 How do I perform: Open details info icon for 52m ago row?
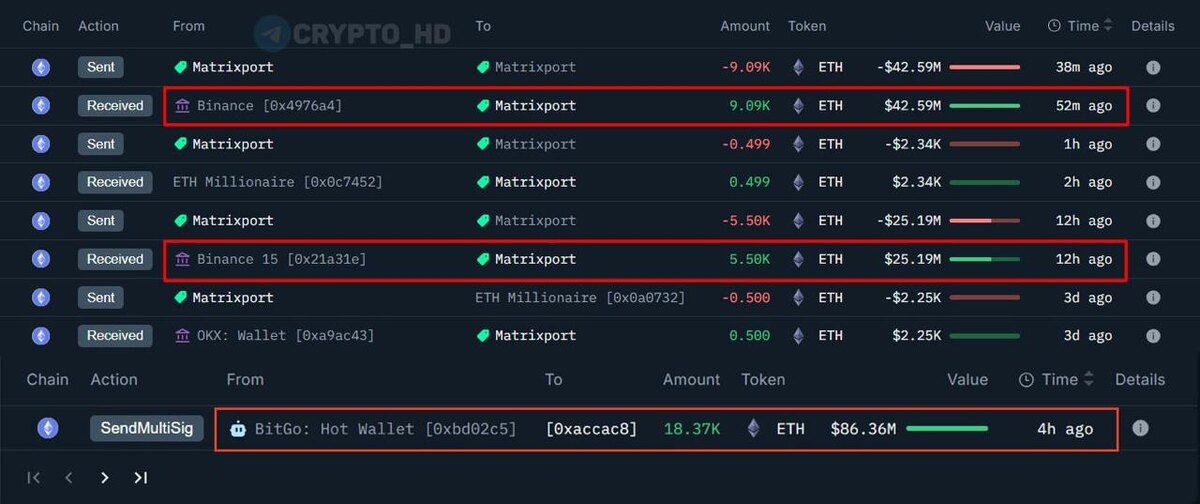(x=1153, y=105)
